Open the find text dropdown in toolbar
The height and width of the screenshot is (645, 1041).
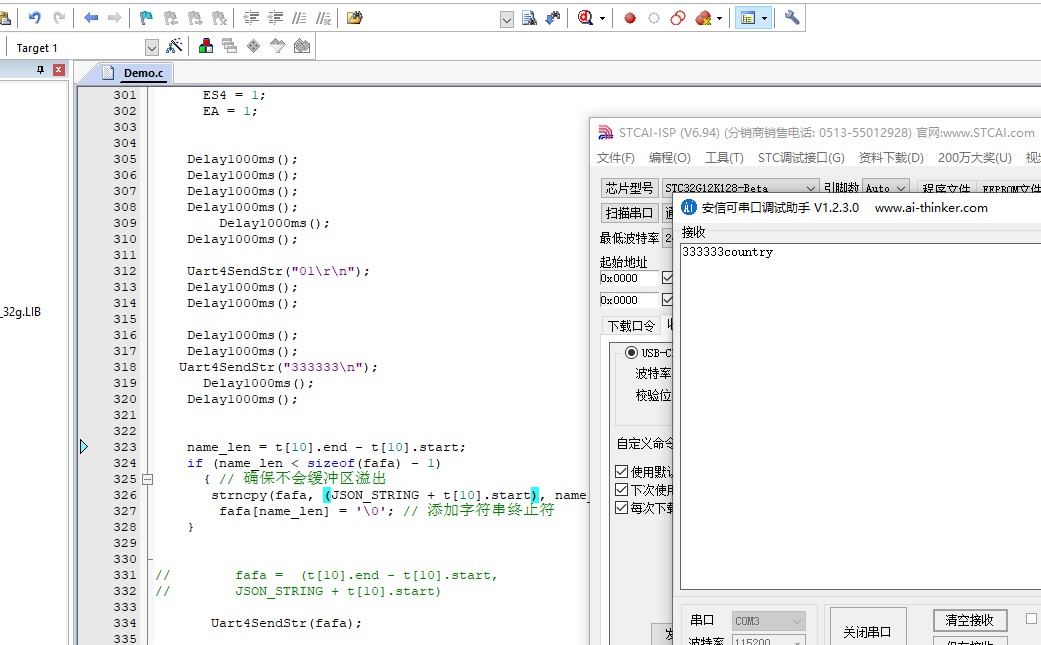[x=507, y=19]
